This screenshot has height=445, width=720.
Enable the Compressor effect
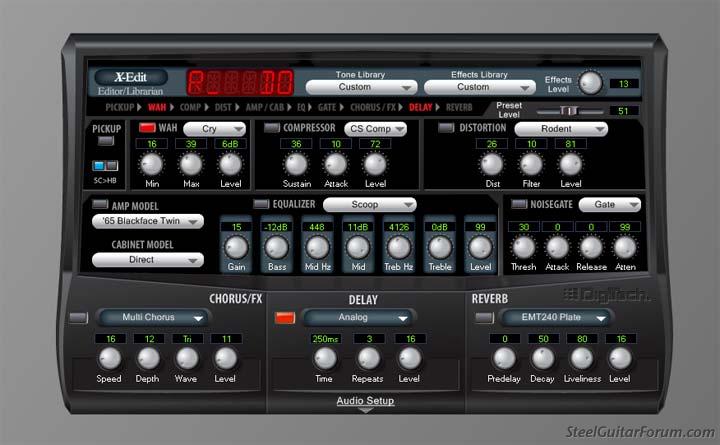pos(272,128)
